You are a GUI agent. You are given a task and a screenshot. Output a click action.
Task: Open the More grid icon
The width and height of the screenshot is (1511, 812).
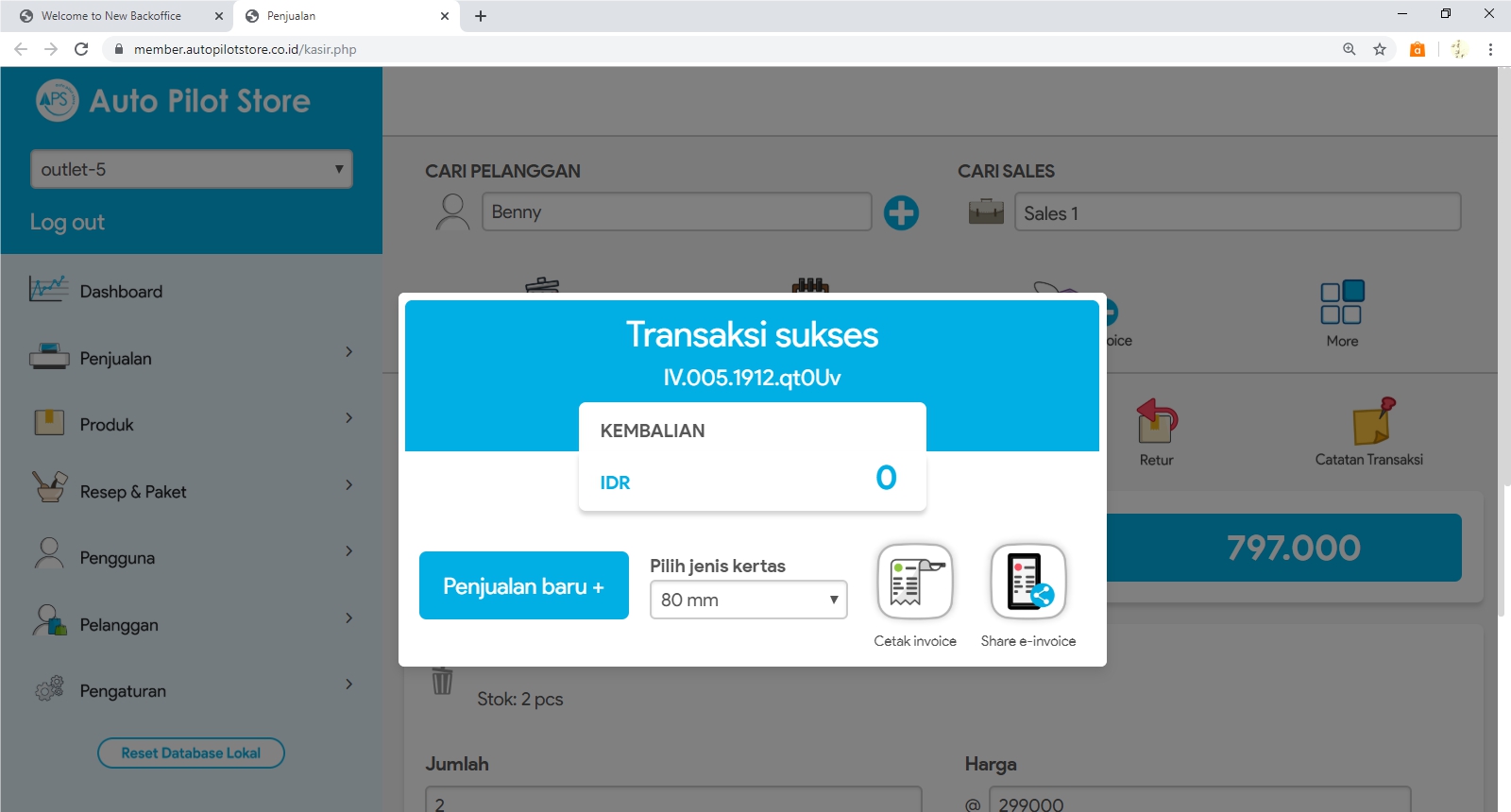click(1341, 303)
